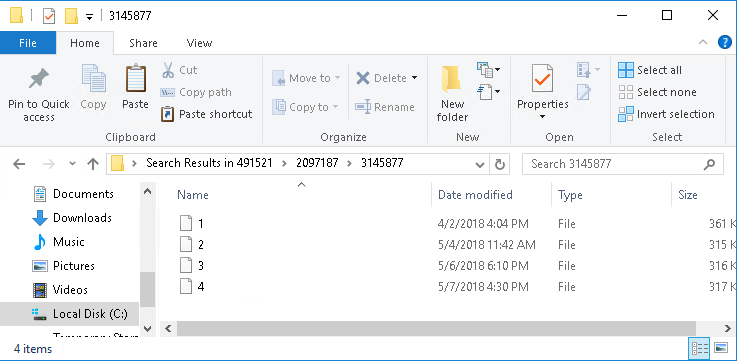
Task: Open the Recent locations dropdown
Action: (72, 164)
